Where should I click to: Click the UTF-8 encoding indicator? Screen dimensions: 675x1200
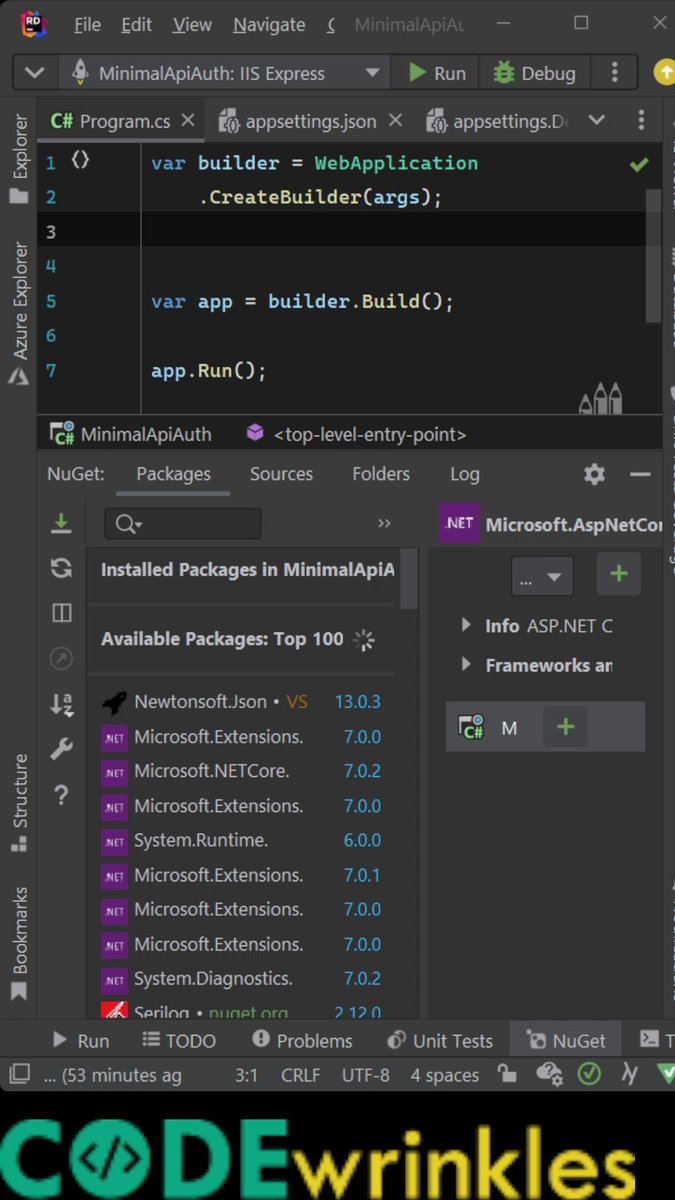[x=365, y=1075]
